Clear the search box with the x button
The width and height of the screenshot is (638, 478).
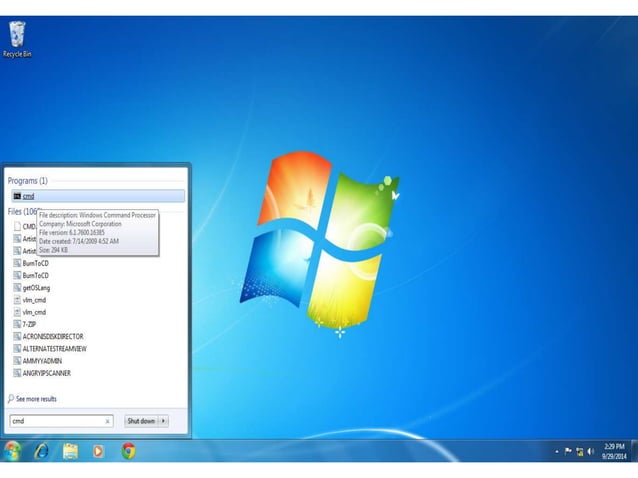pyautogui.click(x=107, y=421)
